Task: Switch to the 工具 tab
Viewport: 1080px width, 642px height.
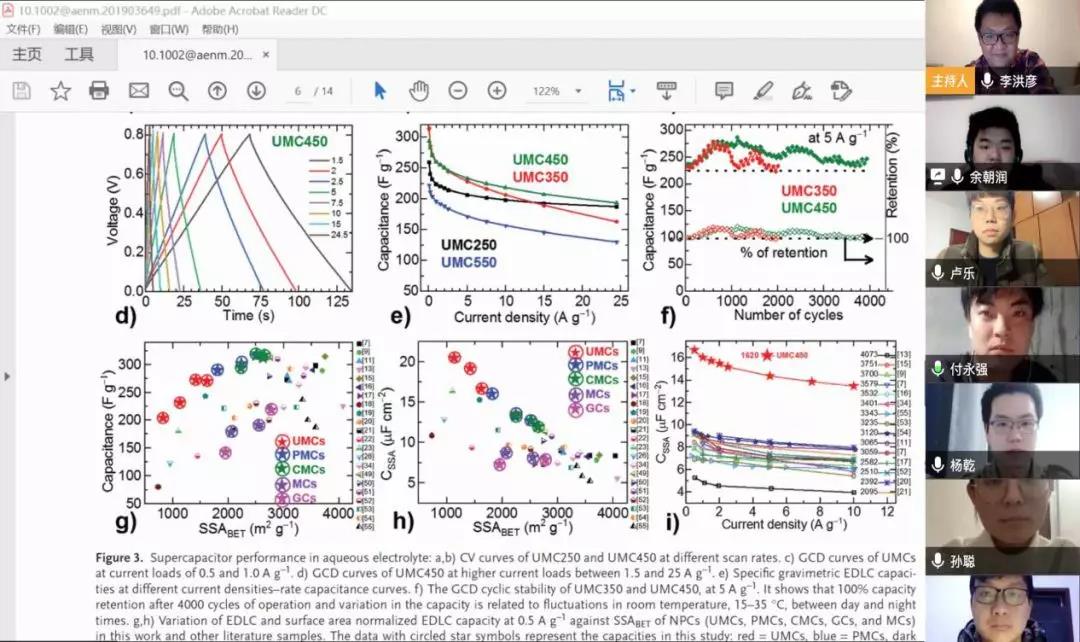Action: (x=79, y=54)
